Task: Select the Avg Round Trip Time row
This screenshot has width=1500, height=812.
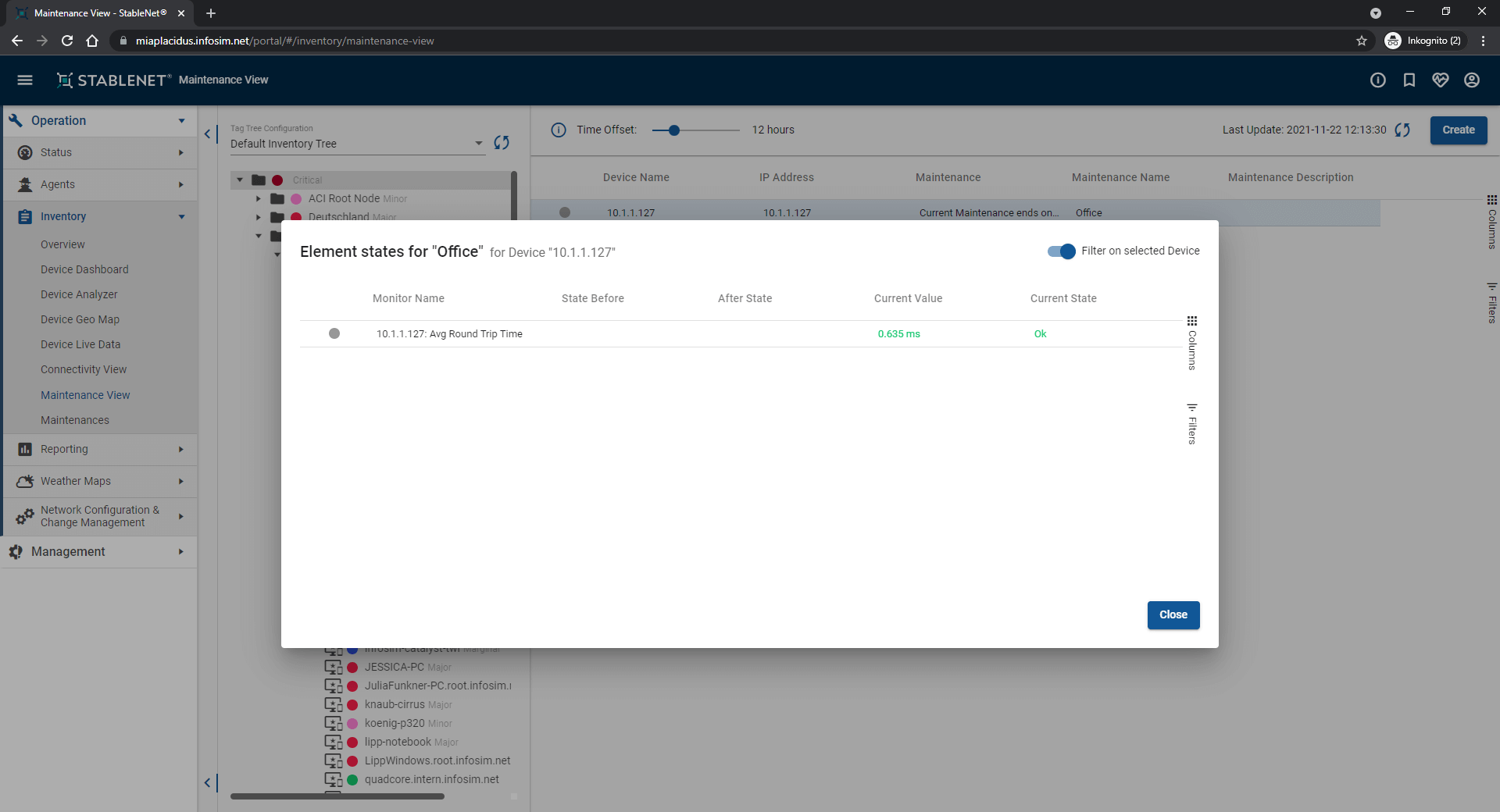Action: click(x=743, y=333)
